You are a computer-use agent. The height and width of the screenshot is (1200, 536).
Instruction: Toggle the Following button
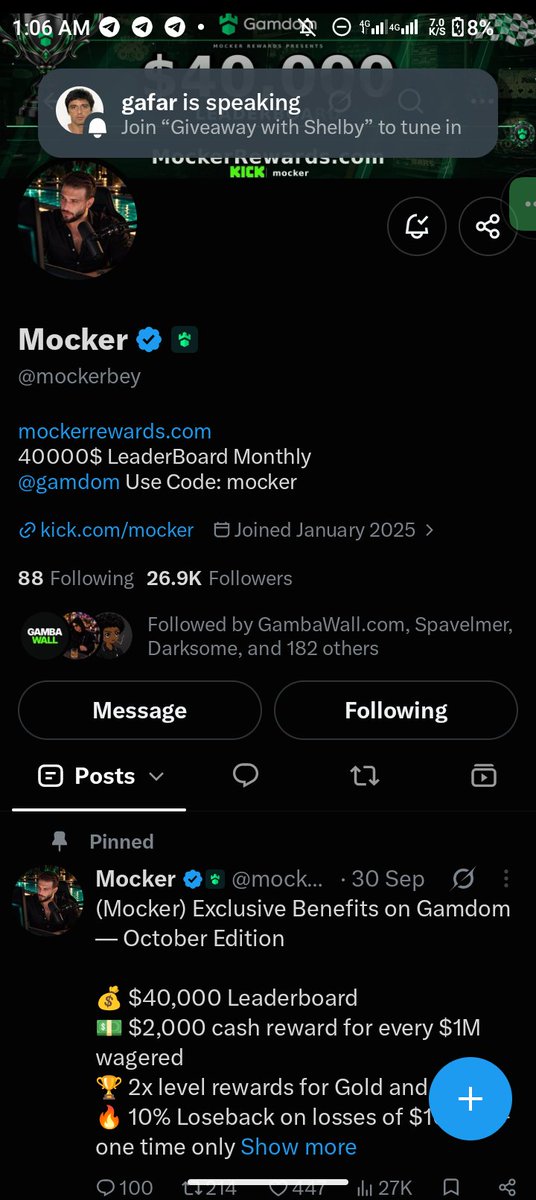click(396, 710)
